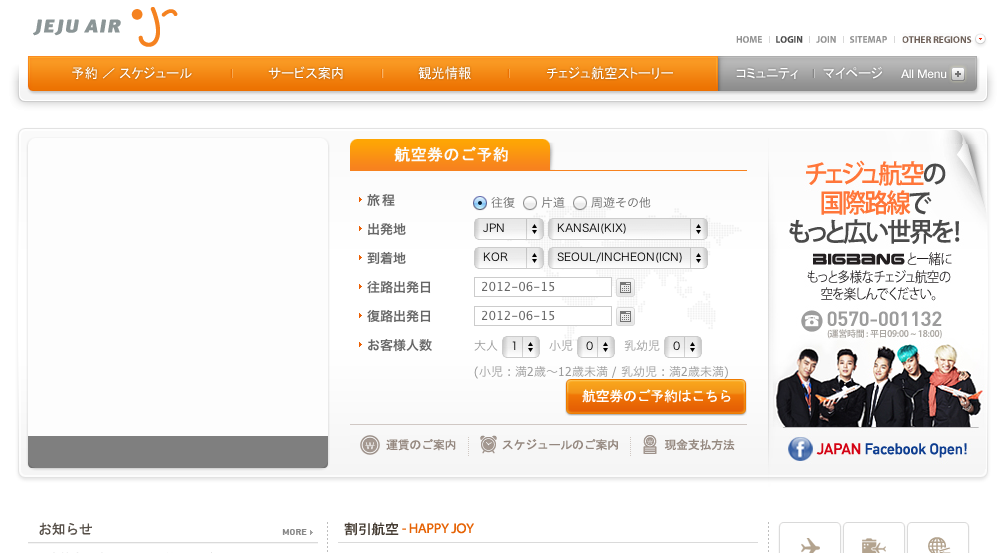Open the KANSAI(KIX) departure airport dropdown
This screenshot has height=553, width=999.
click(628, 228)
